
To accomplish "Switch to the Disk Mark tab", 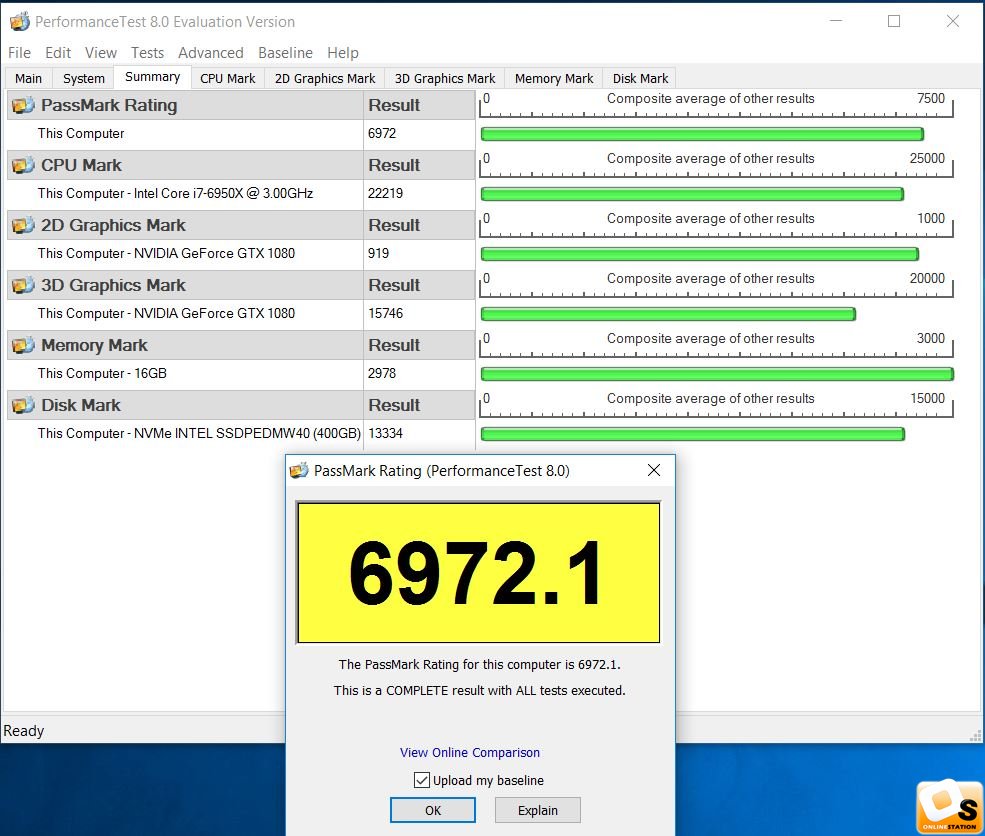I will point(640,79).
